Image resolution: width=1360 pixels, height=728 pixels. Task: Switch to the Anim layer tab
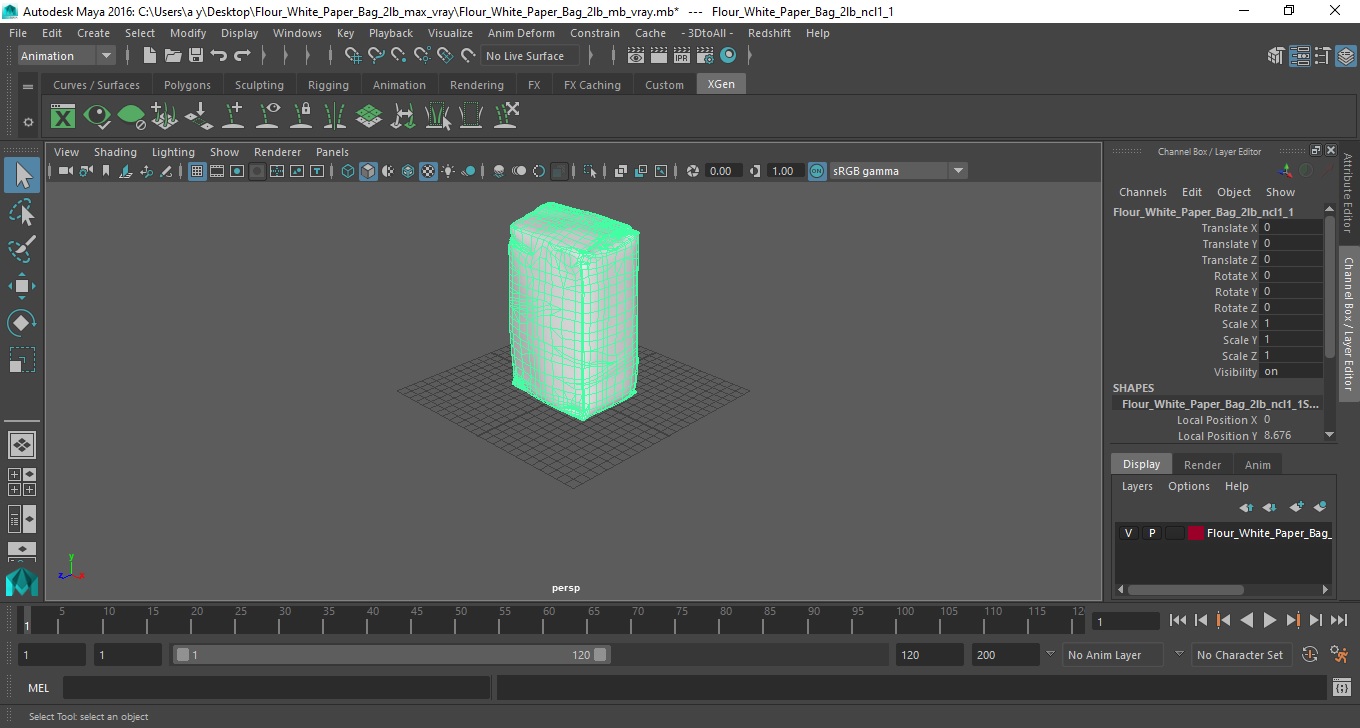coord(1257,465)
